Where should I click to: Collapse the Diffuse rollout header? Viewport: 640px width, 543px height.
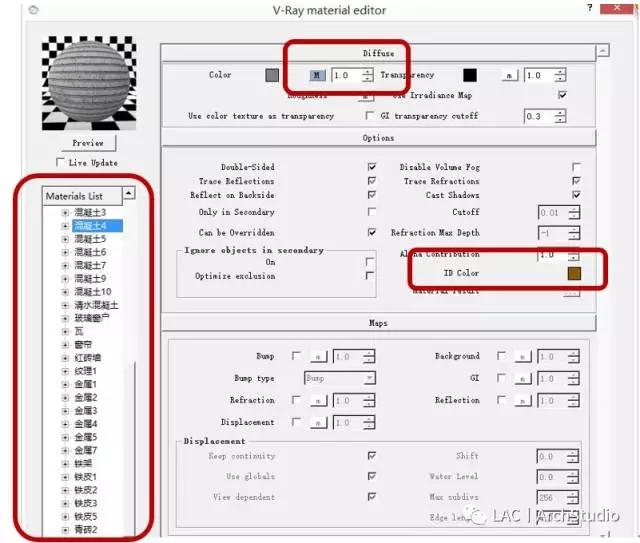tap(378, 53)
